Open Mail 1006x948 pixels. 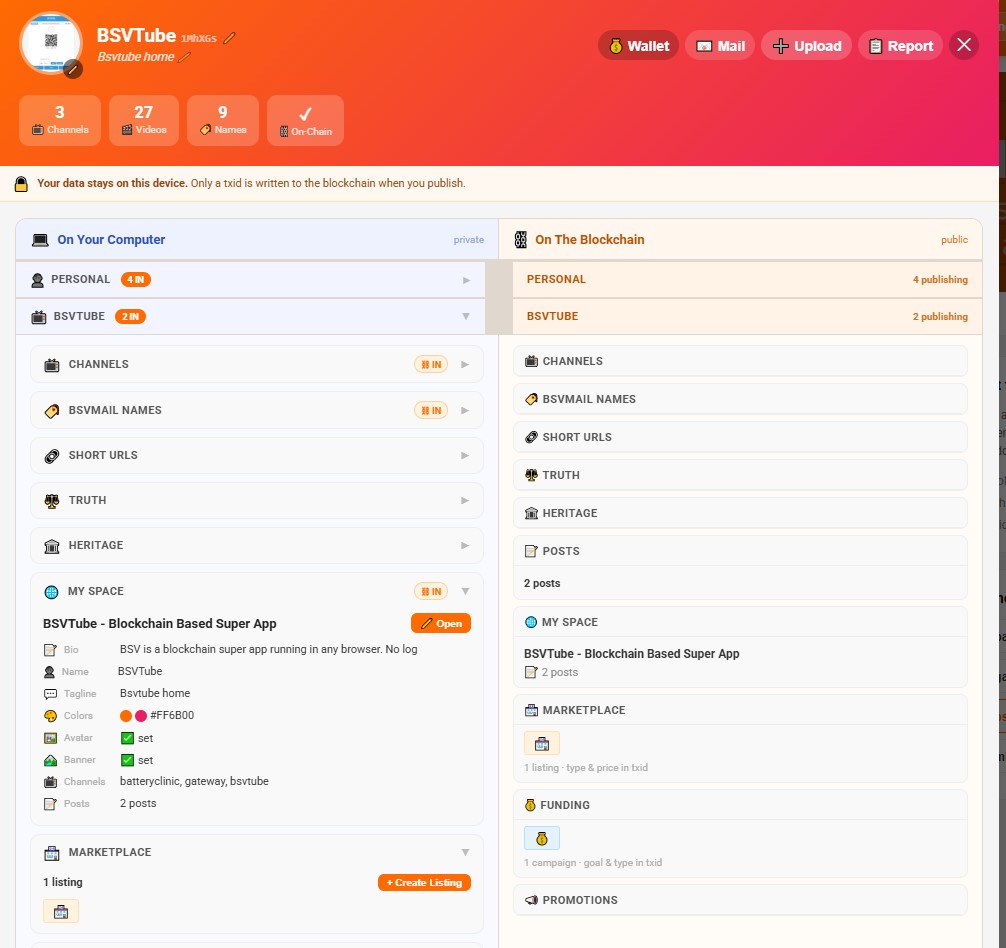(720, 46)
